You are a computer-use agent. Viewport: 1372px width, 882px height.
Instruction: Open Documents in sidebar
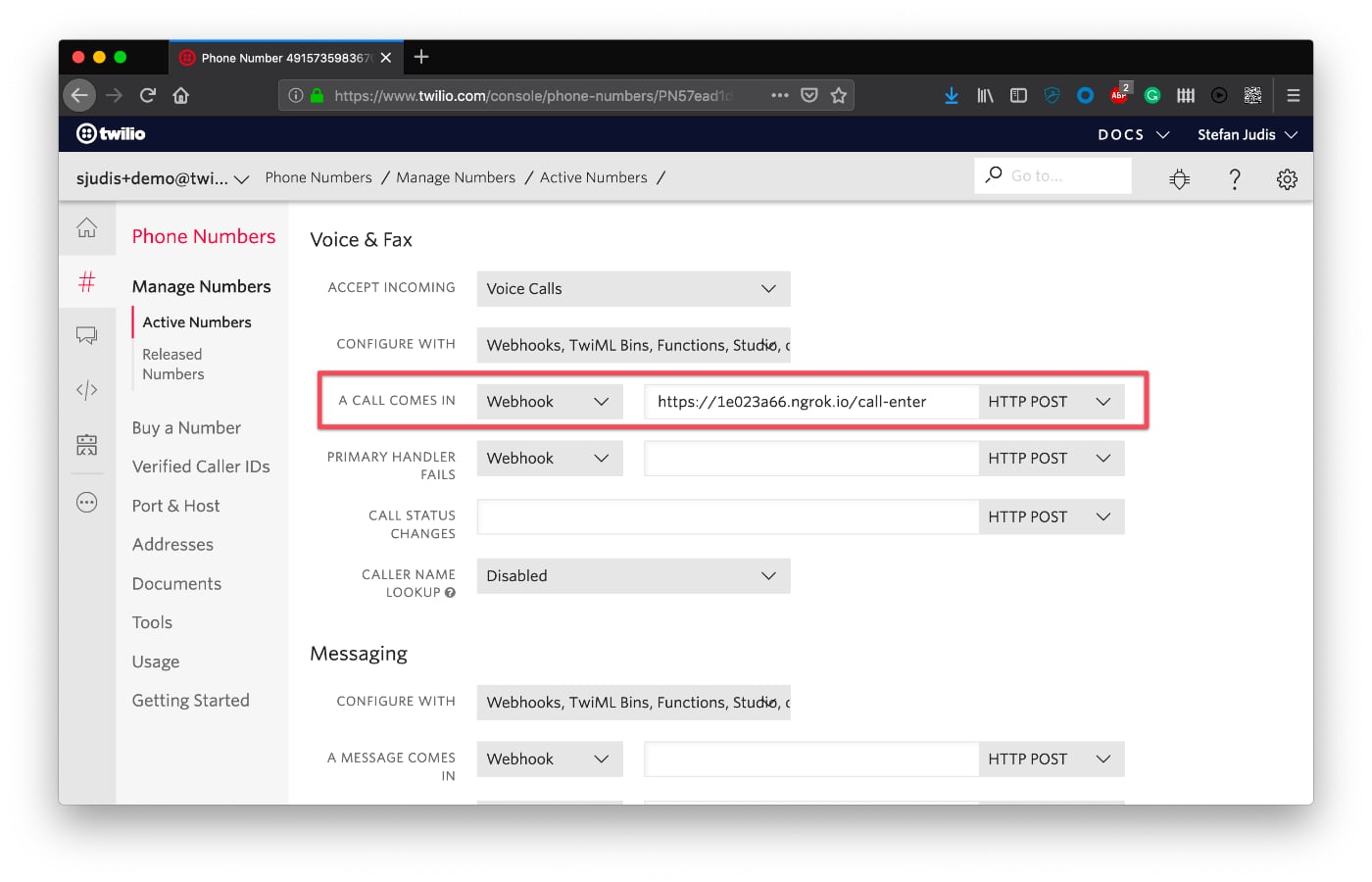pyautogui.click(x=176, y=583)
